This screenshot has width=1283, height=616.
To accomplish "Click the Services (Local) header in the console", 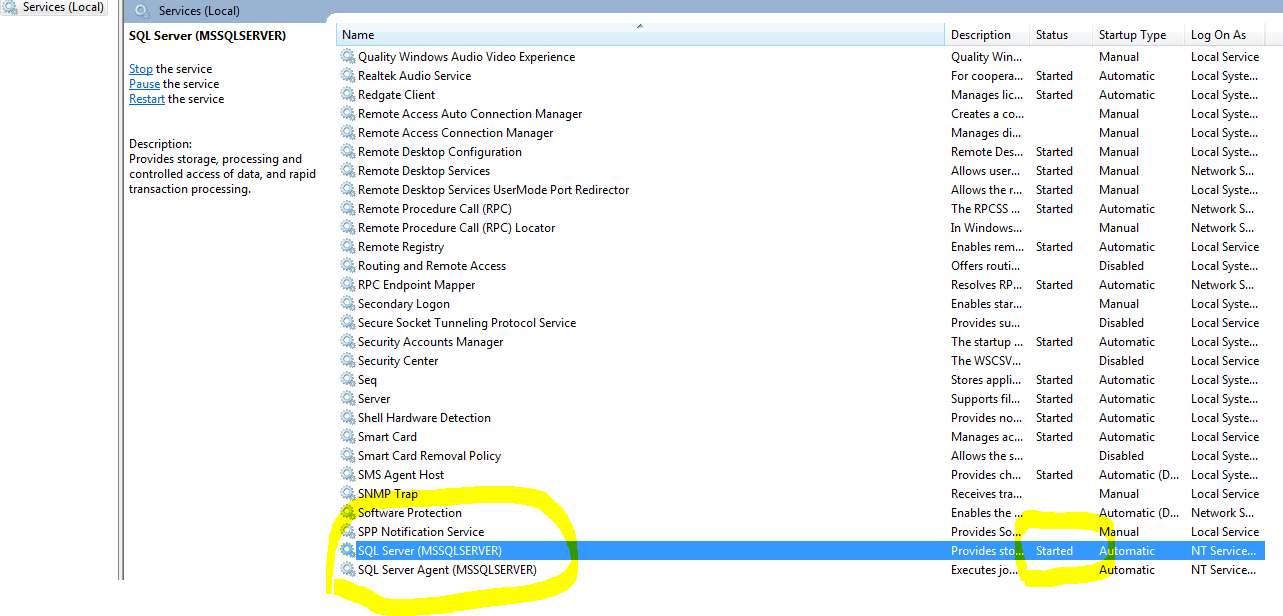I will 200,12.
